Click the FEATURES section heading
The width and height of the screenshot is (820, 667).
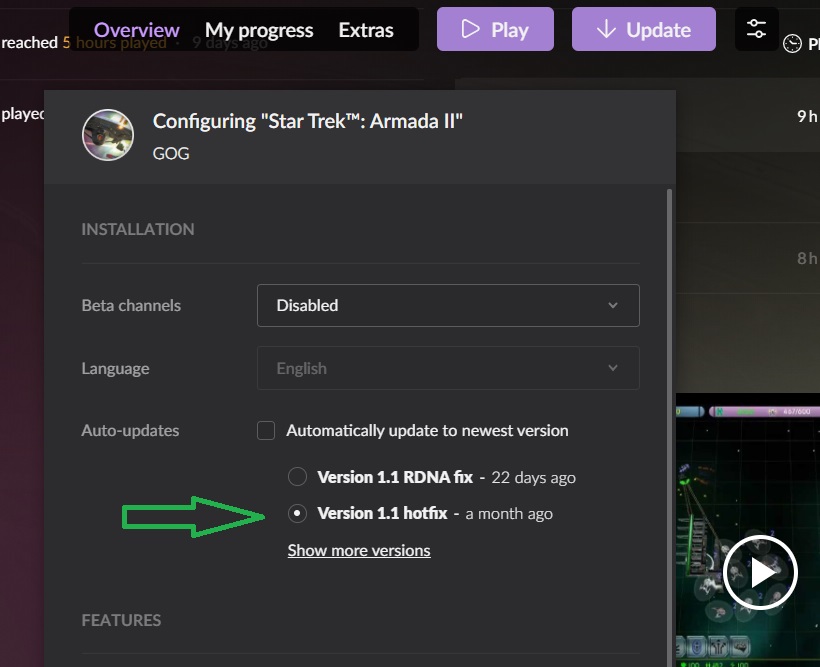[x=121, y=620]
